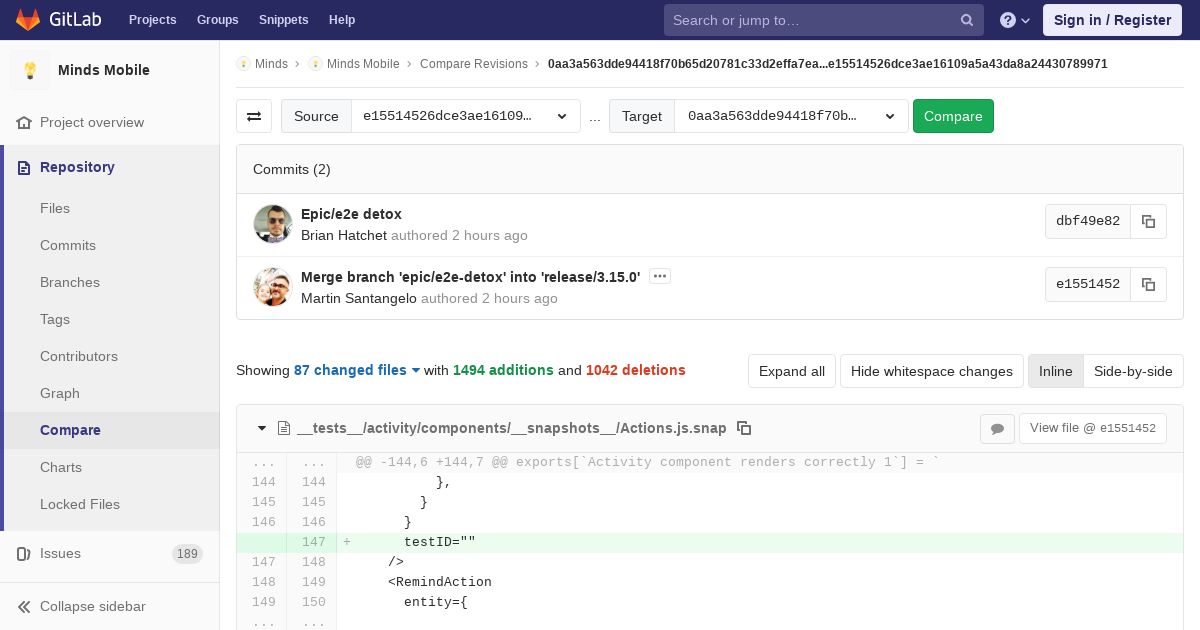
Task: Open Contributors in the sidebar
Action: (79, 356)
